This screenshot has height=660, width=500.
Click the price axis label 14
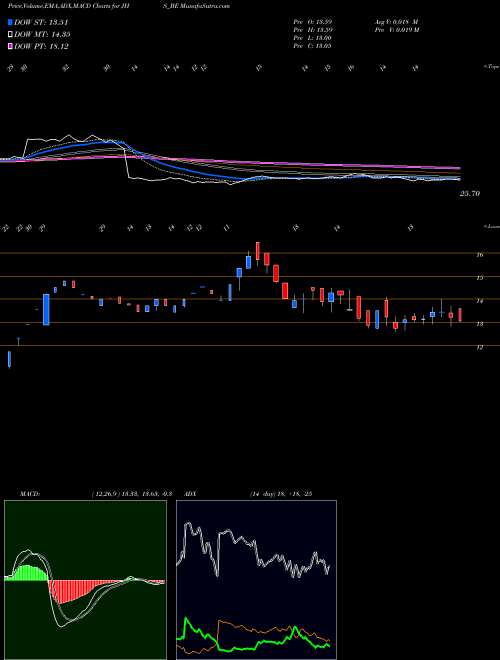(x=479, y=301)
